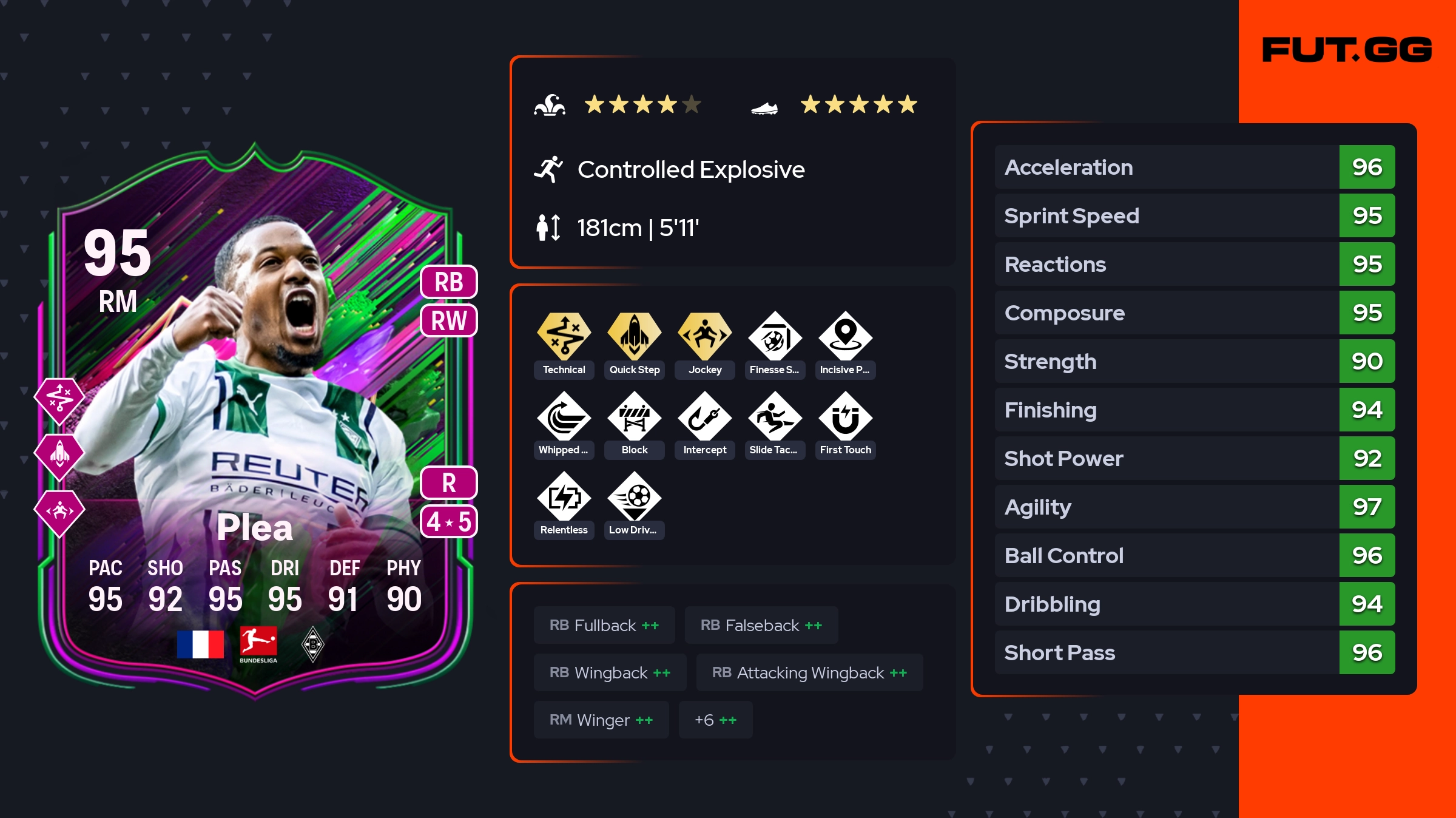
Task: Click the Technical playstyle icon
Action: (x=564, y=336)
